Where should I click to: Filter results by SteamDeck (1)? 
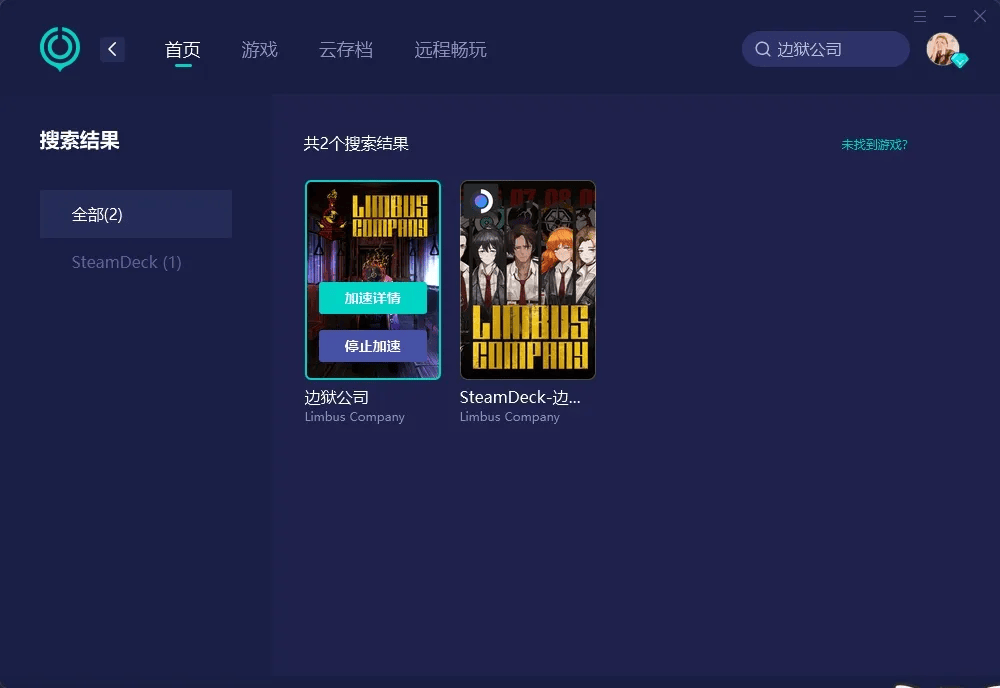(127, 262)
